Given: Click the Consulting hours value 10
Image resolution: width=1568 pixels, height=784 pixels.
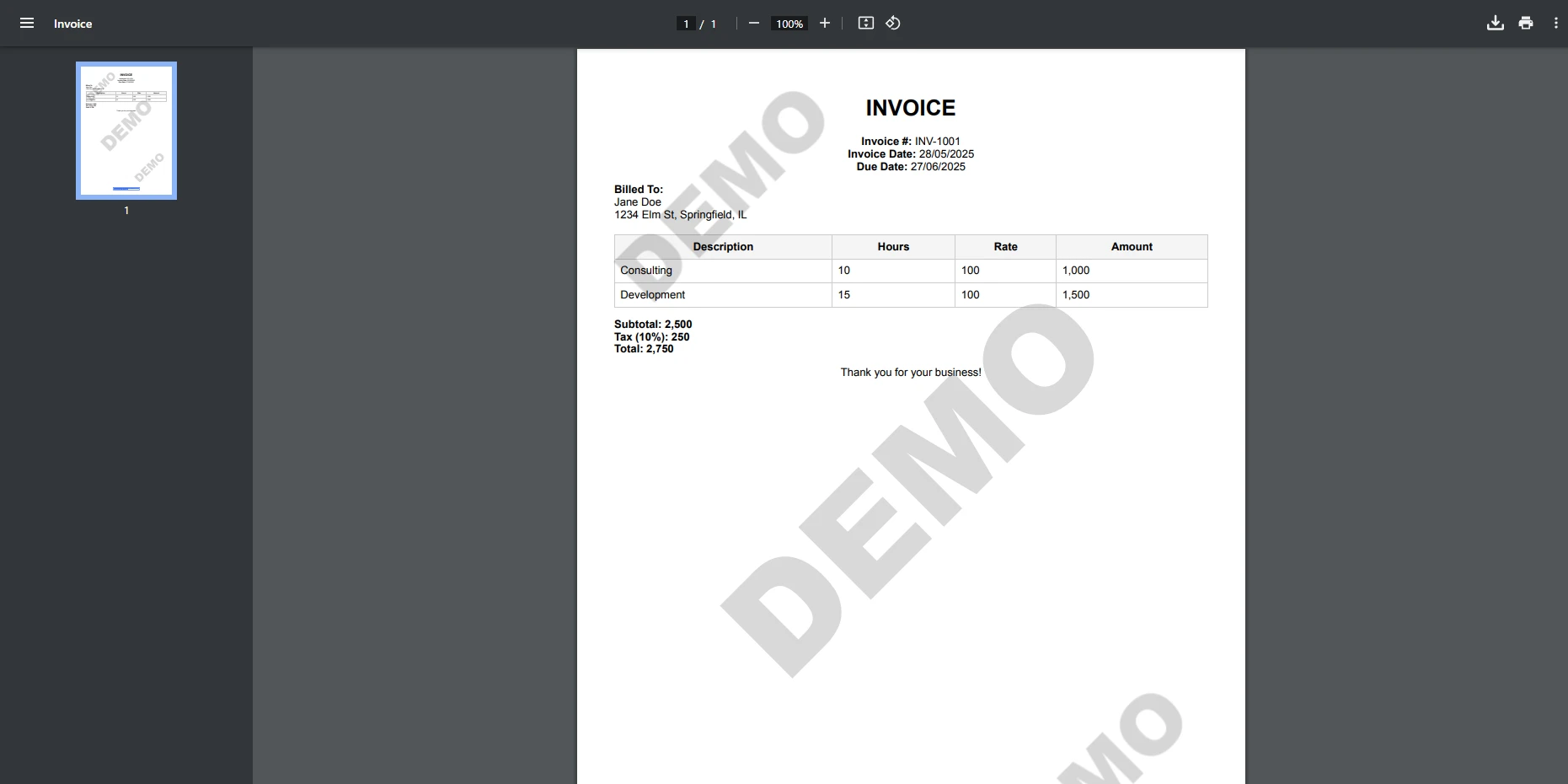Looking at the screenshot, I should pyautogui.click(x=844, y=271).
